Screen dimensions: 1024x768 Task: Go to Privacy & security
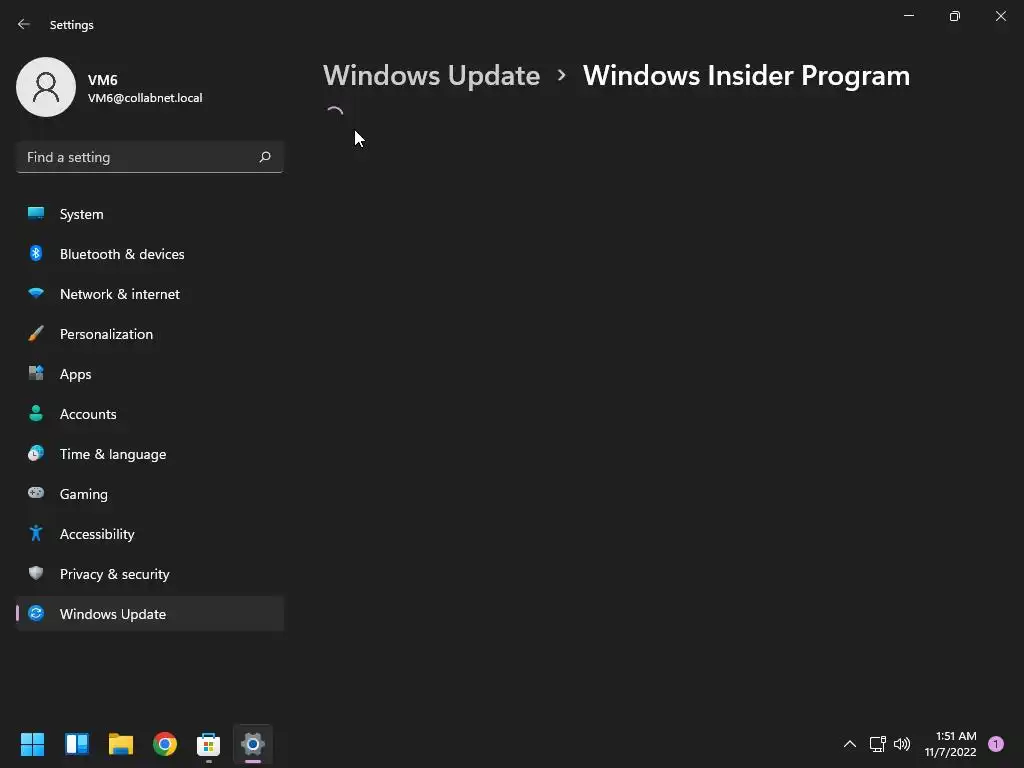[150, 574]
